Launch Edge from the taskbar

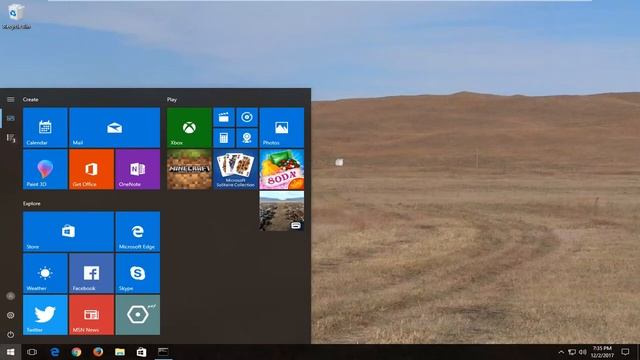(55, 352)
